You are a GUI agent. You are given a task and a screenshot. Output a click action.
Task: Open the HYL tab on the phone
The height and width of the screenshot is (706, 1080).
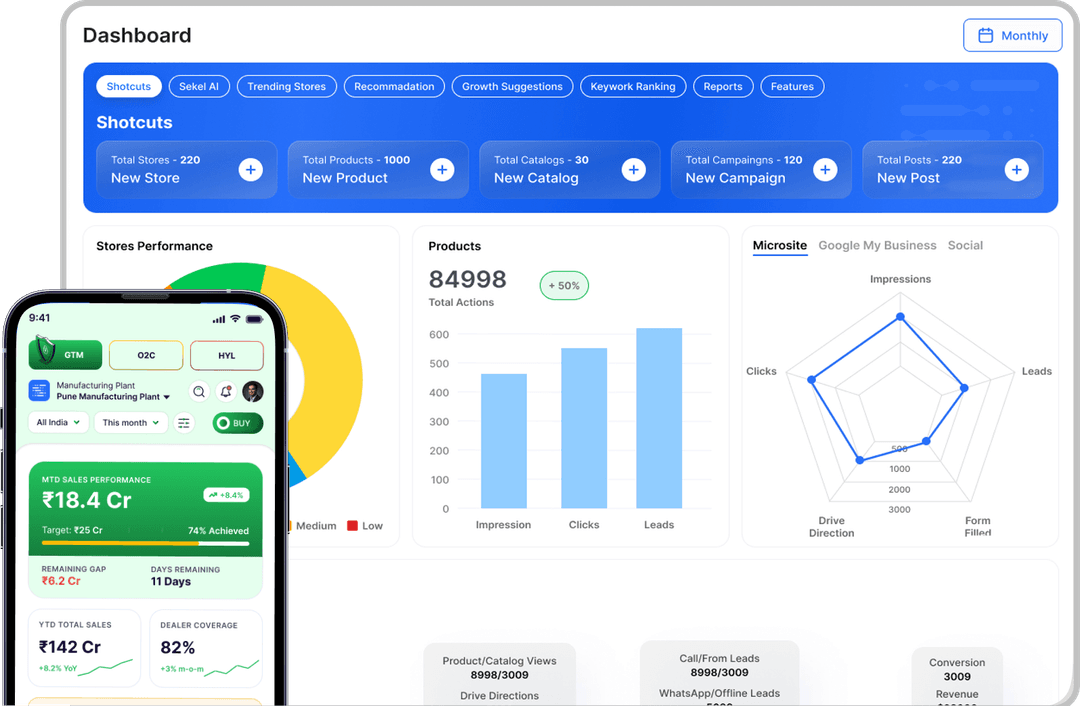pos(227,355)
